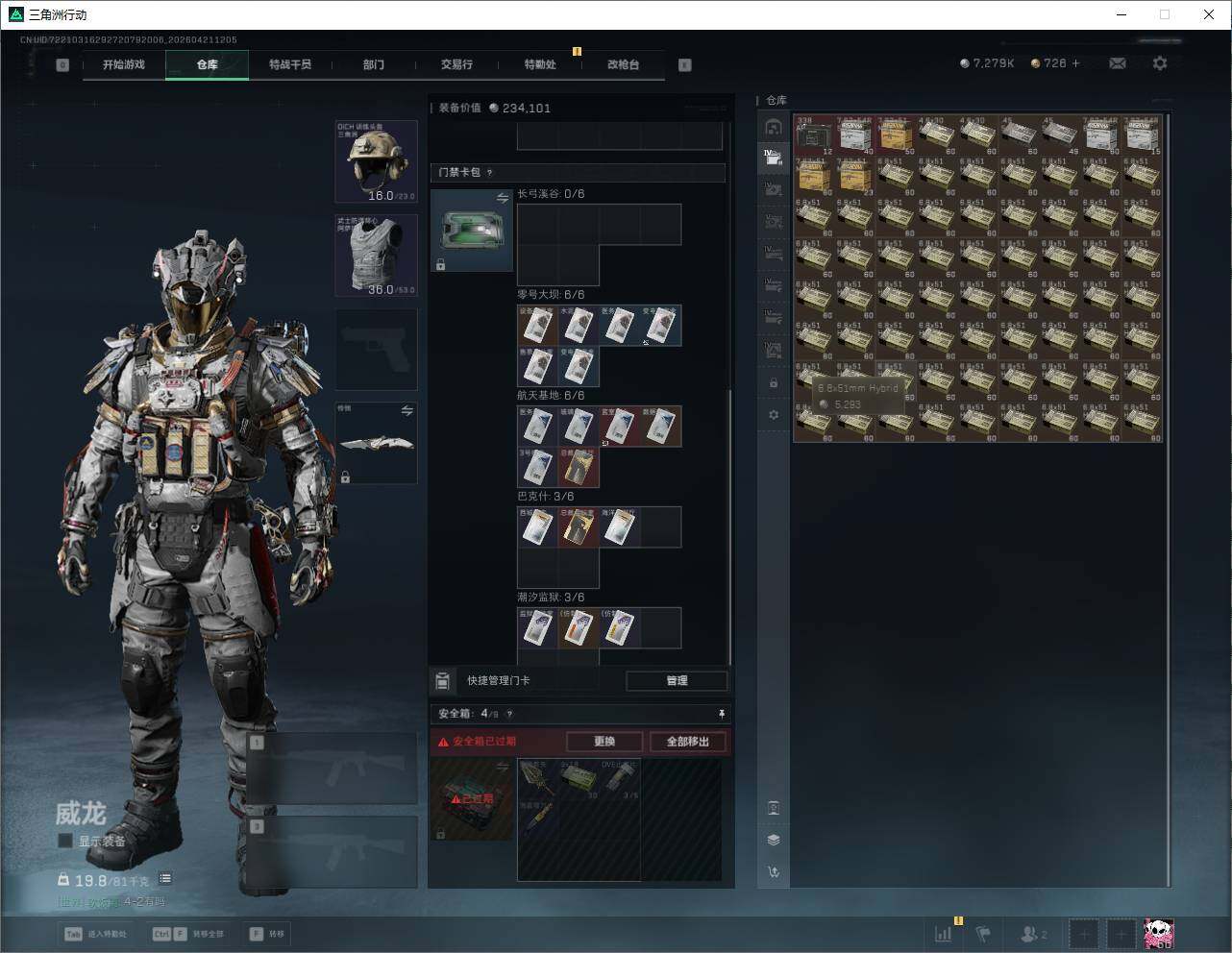Open the 交易行 tab
Screen dimensions: 1232x953
(x=456, y=64)
